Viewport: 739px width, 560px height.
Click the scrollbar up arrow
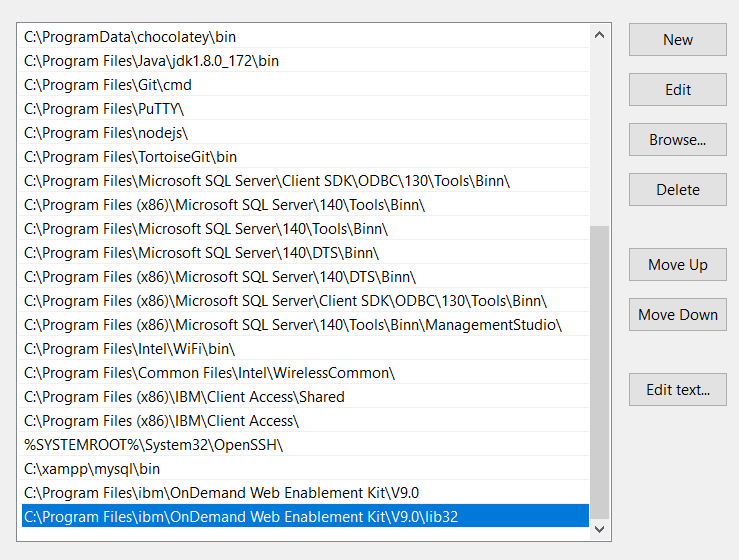point(599,35)
